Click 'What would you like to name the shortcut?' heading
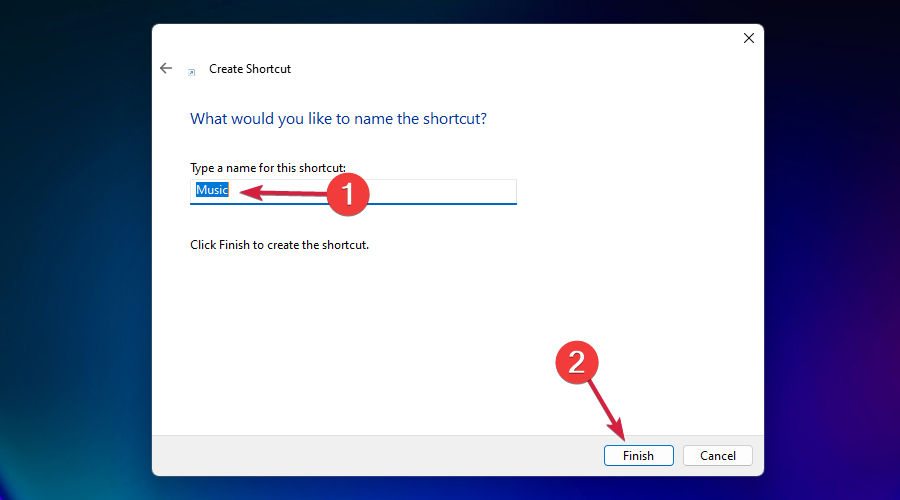The width and height of the screenshot is (900, 500). click(x=338, y=119)
